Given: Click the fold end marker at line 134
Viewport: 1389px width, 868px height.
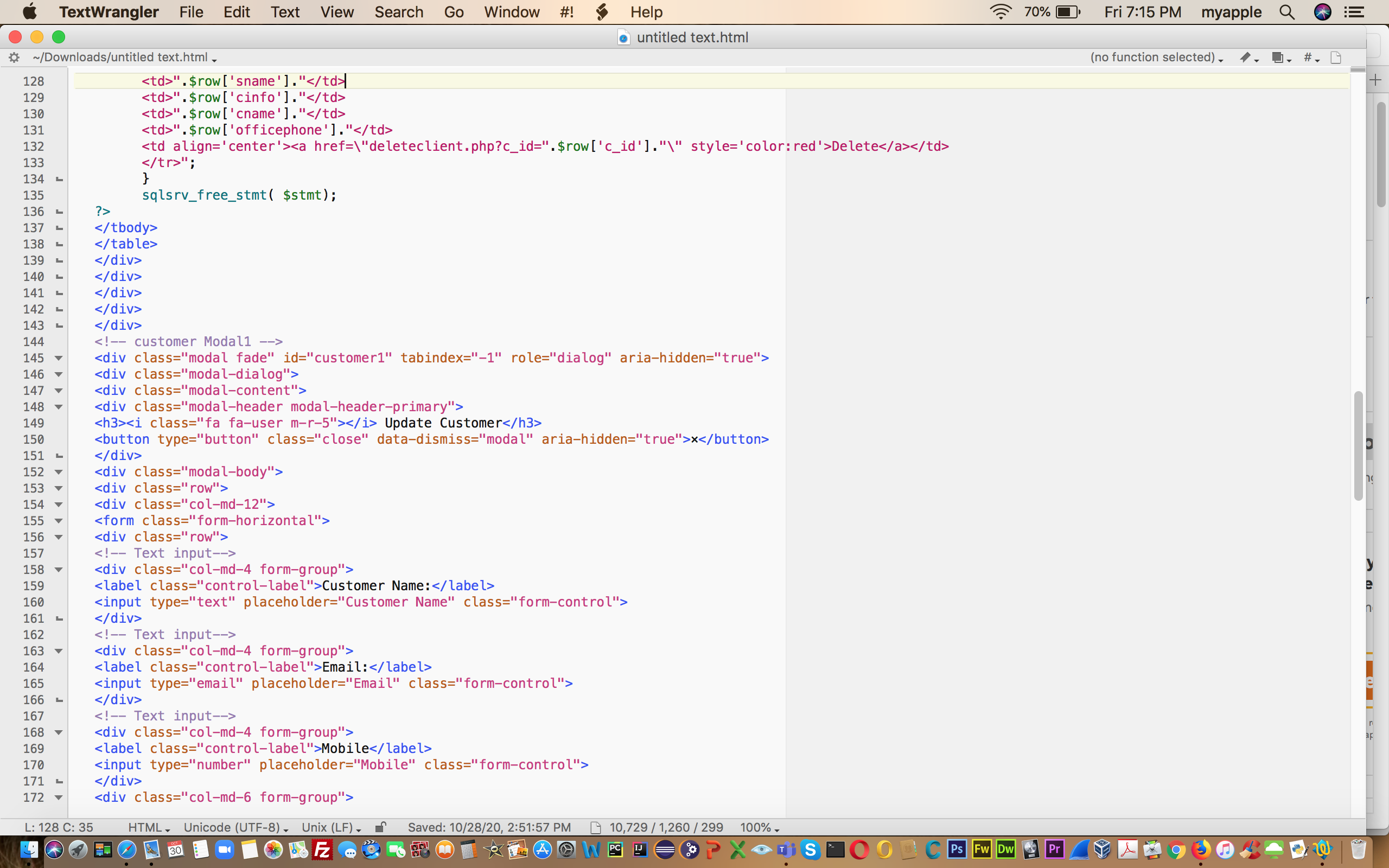Looking at the screenshot, I should click(x=59, y=179).
